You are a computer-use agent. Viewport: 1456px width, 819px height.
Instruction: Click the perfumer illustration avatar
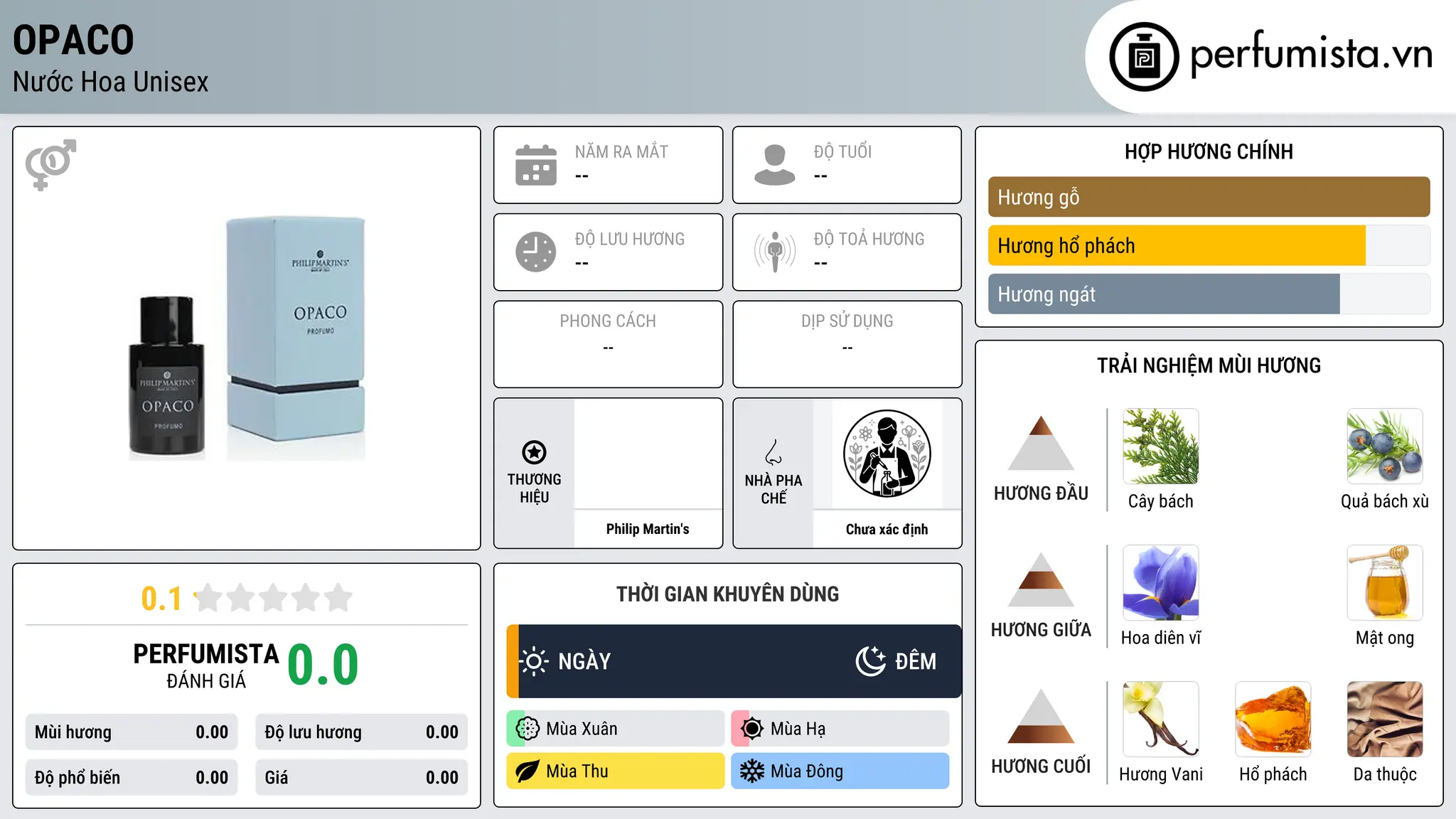pos(887,454)
